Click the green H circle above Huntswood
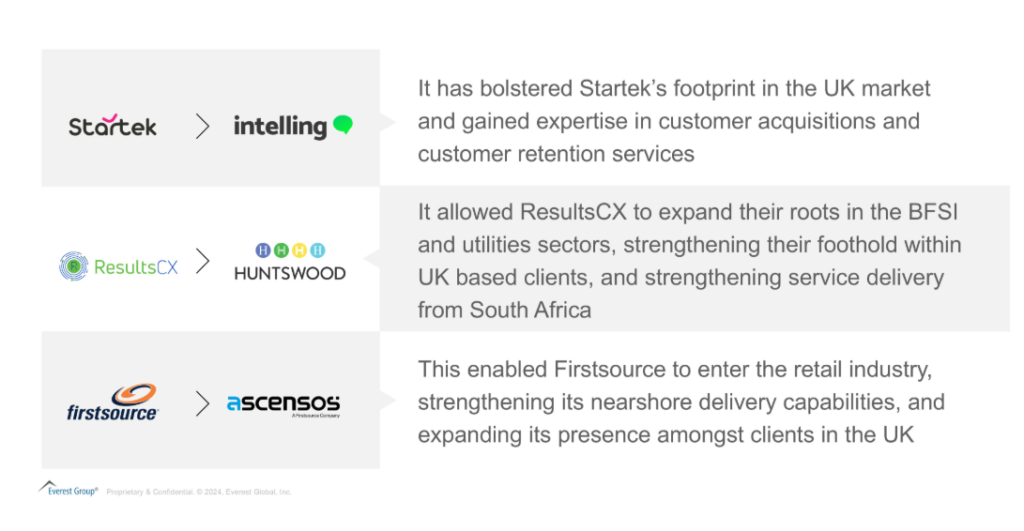 281,250
